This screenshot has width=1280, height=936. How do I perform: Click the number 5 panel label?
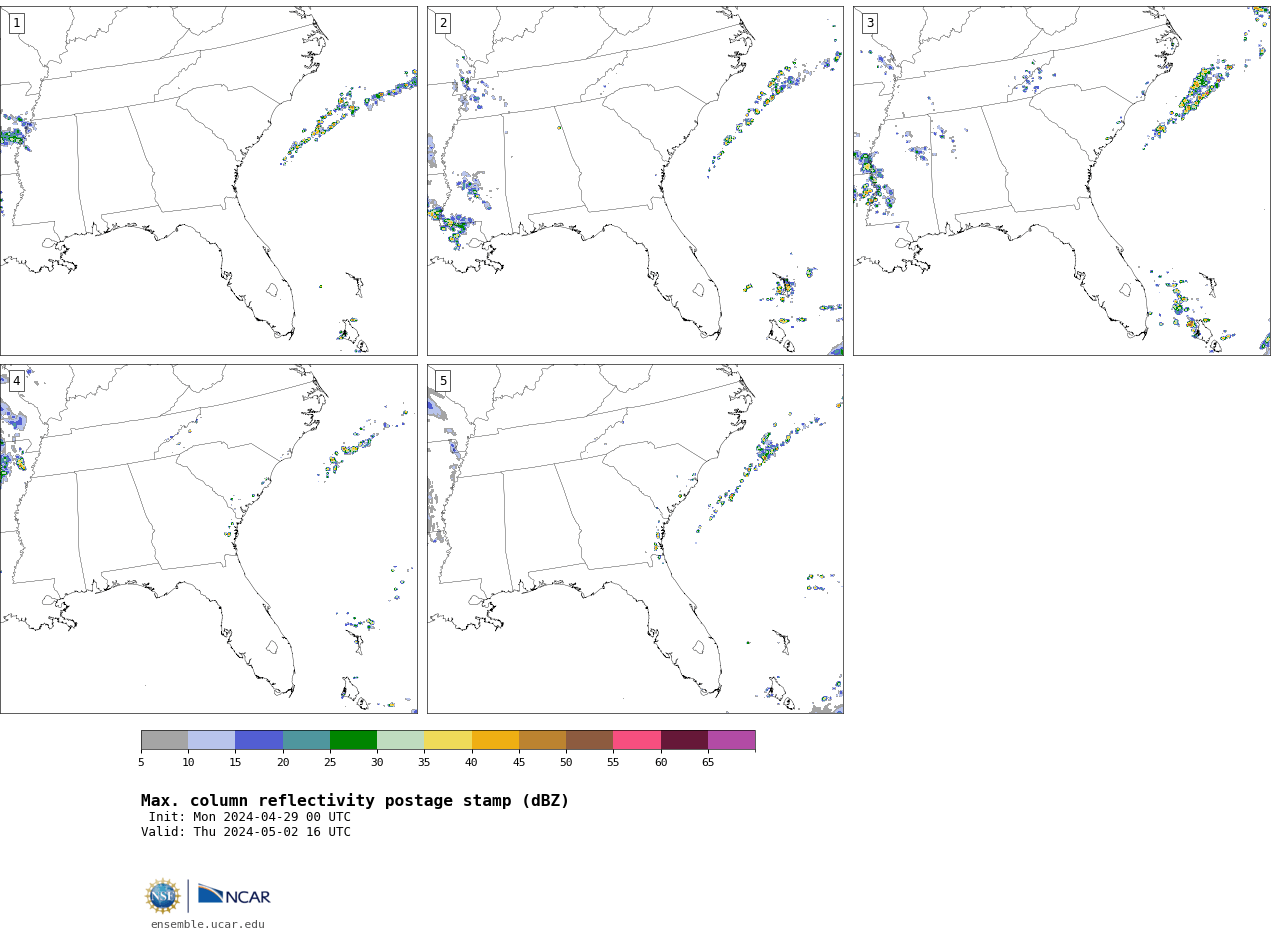(x=443, y=381)
